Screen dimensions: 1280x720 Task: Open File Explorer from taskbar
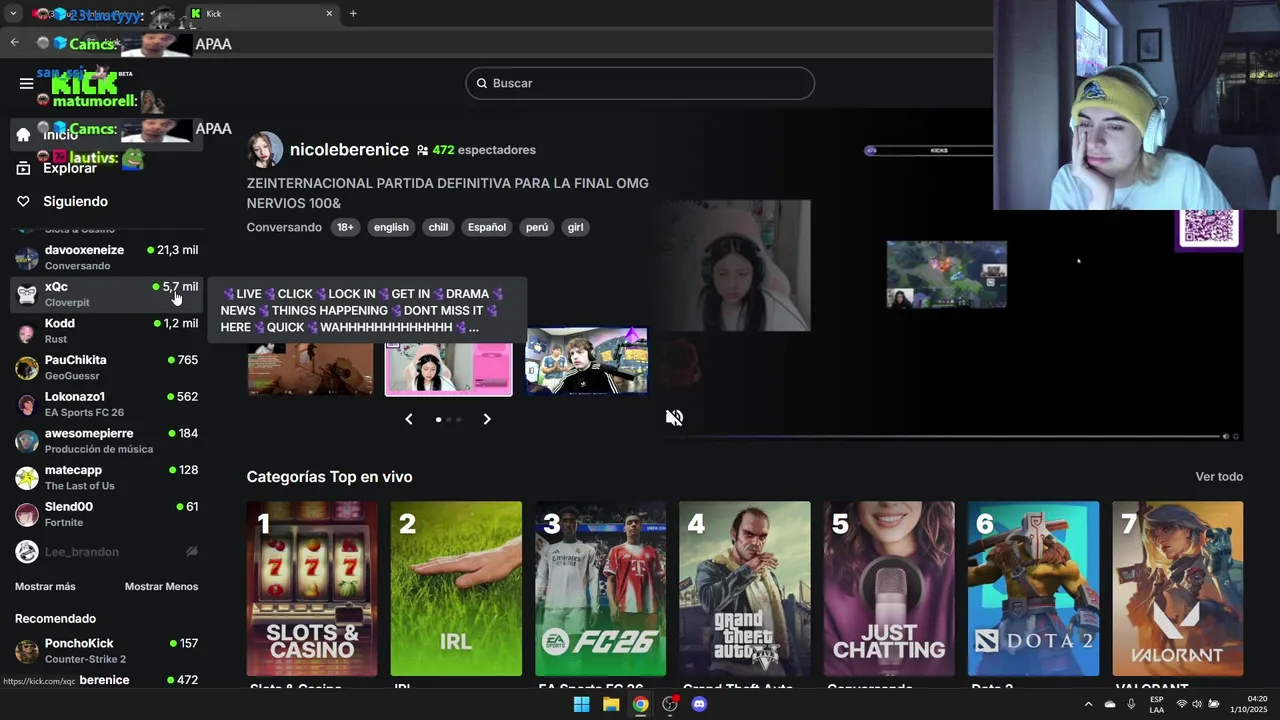pos(611,704)
